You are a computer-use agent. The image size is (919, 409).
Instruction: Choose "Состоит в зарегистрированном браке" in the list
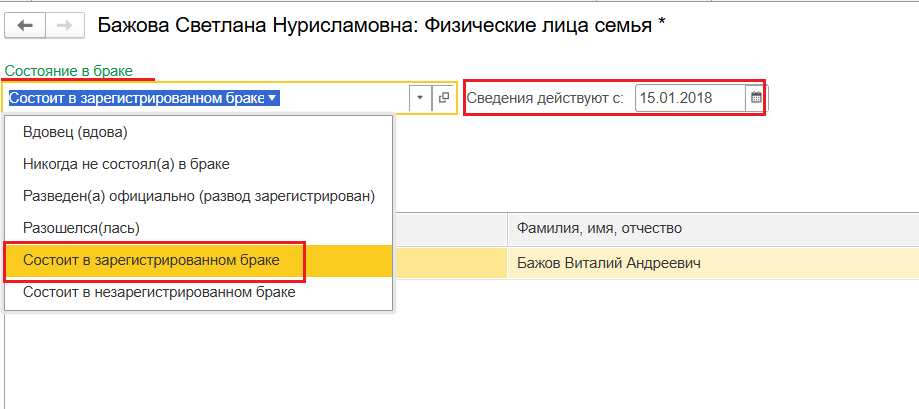[x=198, y=260]
